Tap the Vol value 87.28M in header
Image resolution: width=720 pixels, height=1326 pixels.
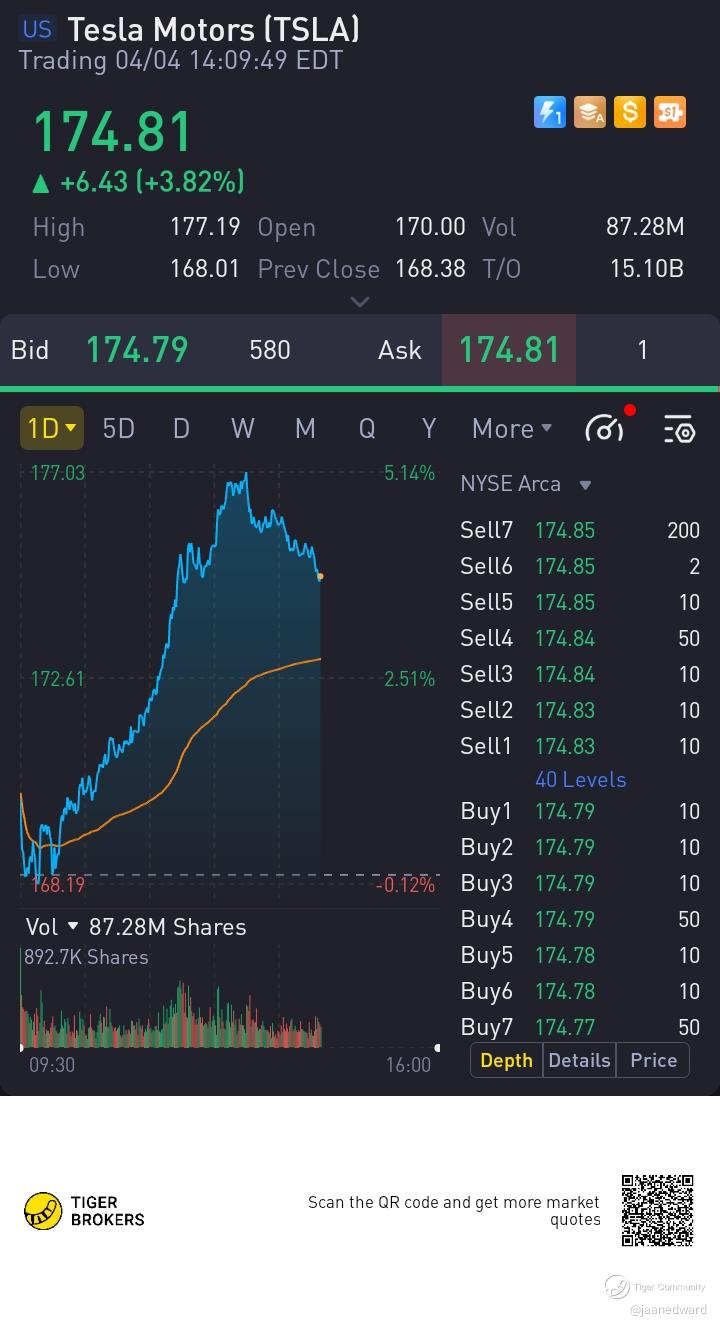tap(645, 227)
